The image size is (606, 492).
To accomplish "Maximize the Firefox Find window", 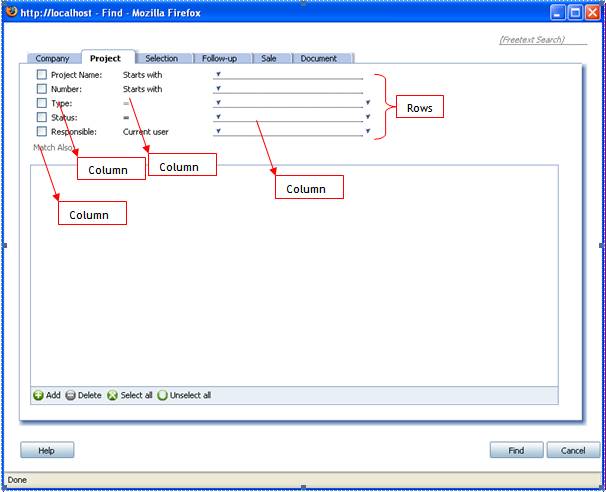I will (575, 13).
